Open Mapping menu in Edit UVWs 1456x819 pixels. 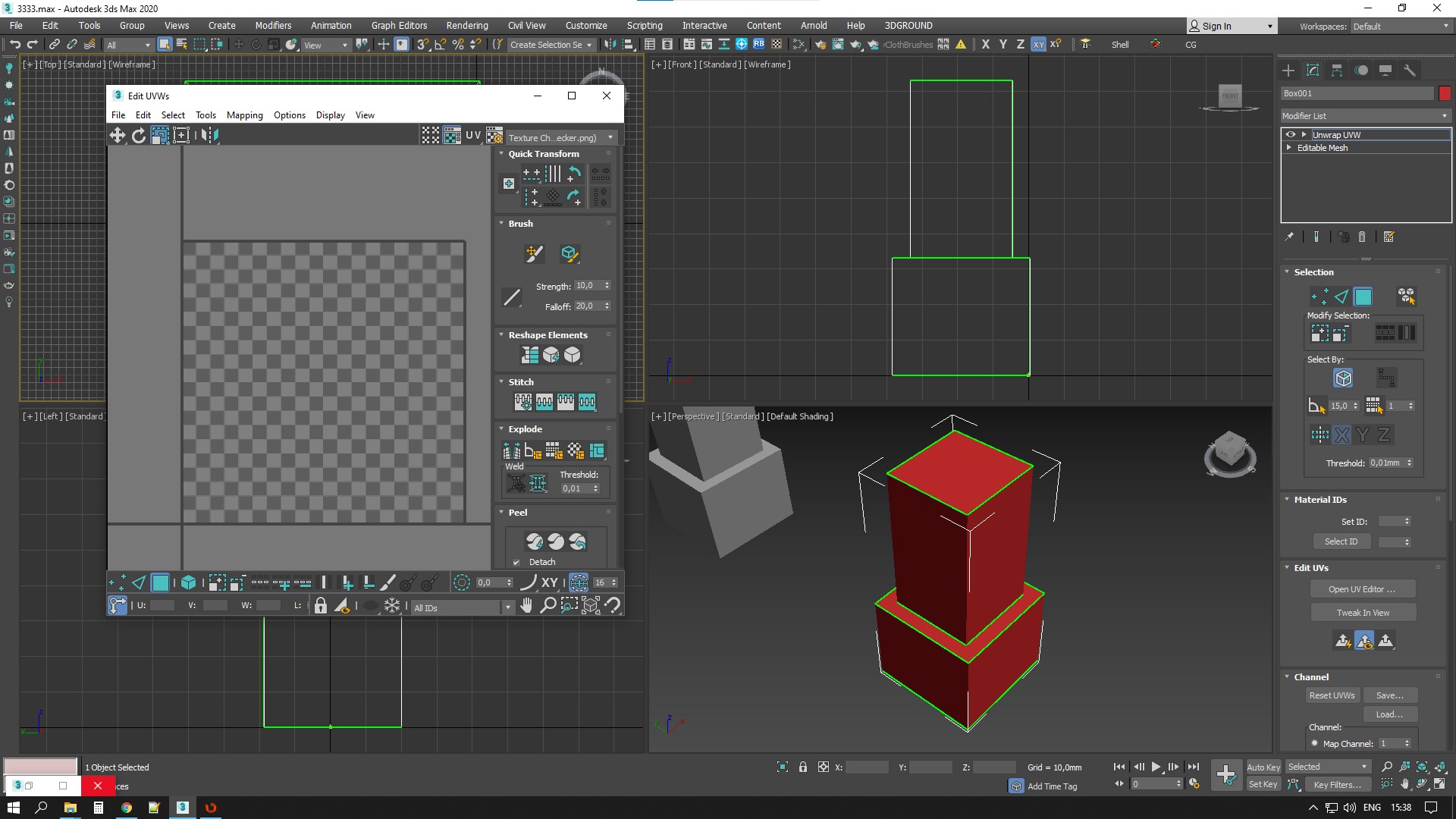tap(244, 115)
